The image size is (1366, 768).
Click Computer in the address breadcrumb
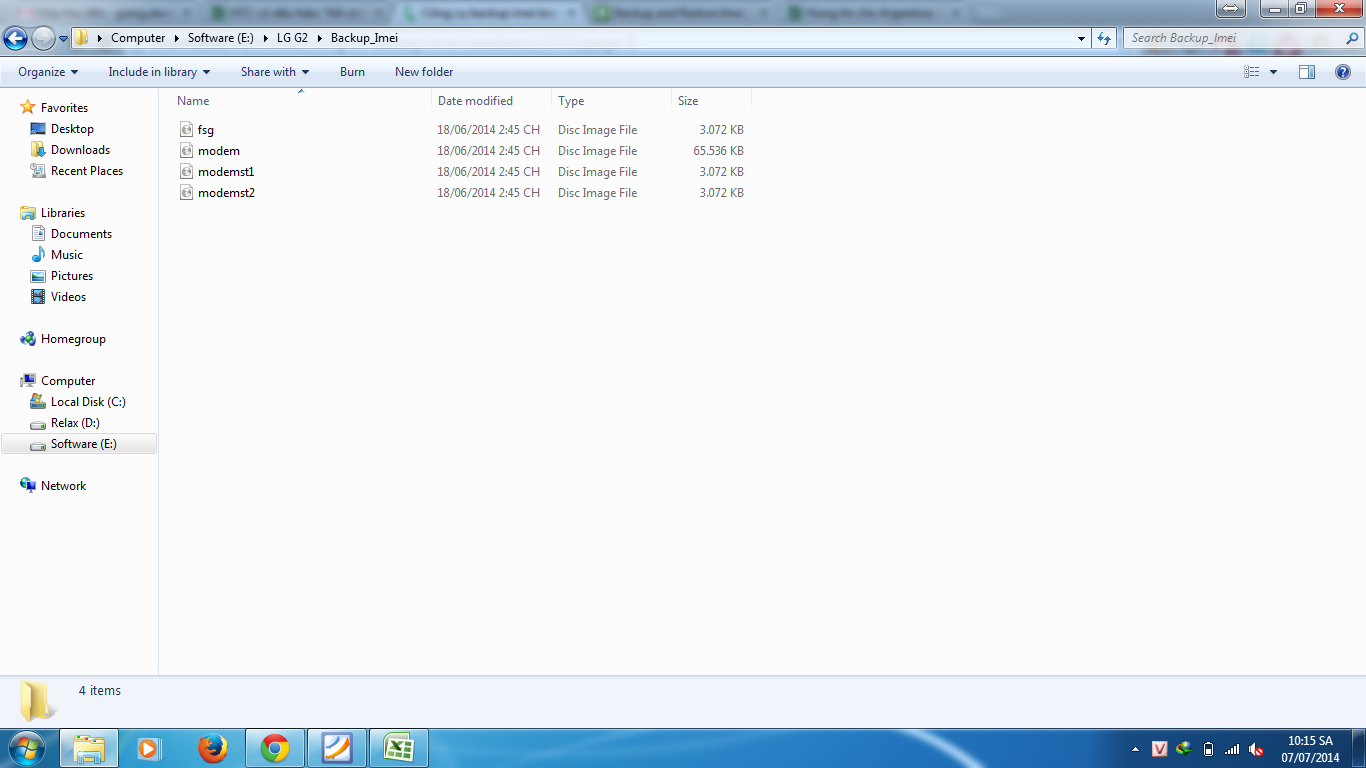click(x=138, y=38)
